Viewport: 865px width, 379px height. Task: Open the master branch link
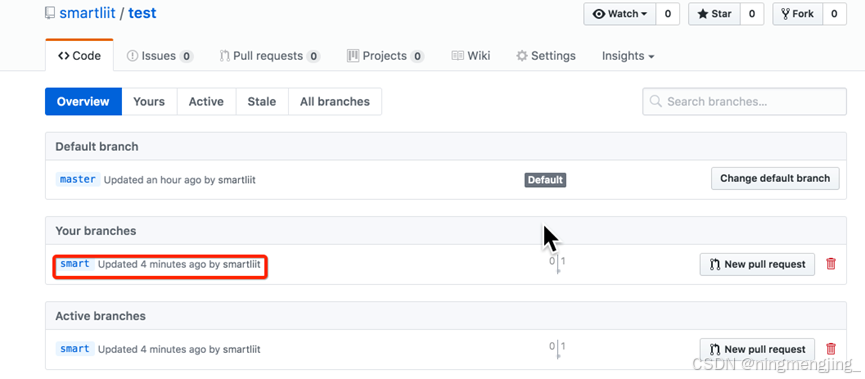[78, 179]
